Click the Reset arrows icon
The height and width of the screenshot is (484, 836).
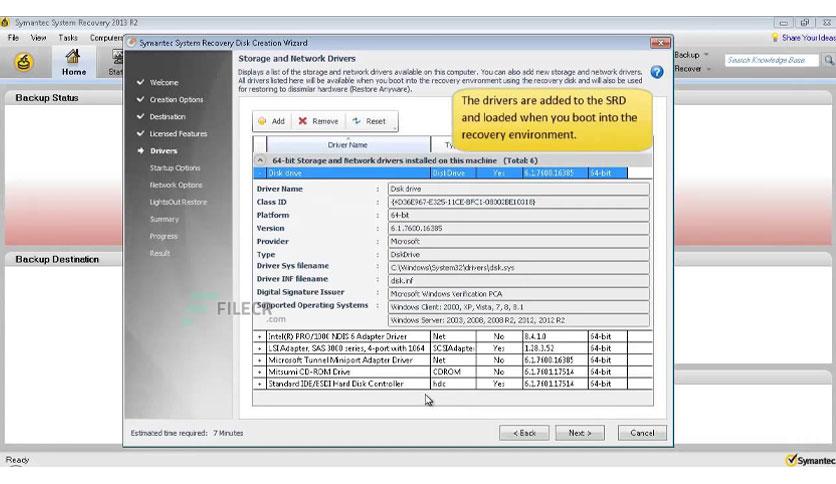point(356,121)
